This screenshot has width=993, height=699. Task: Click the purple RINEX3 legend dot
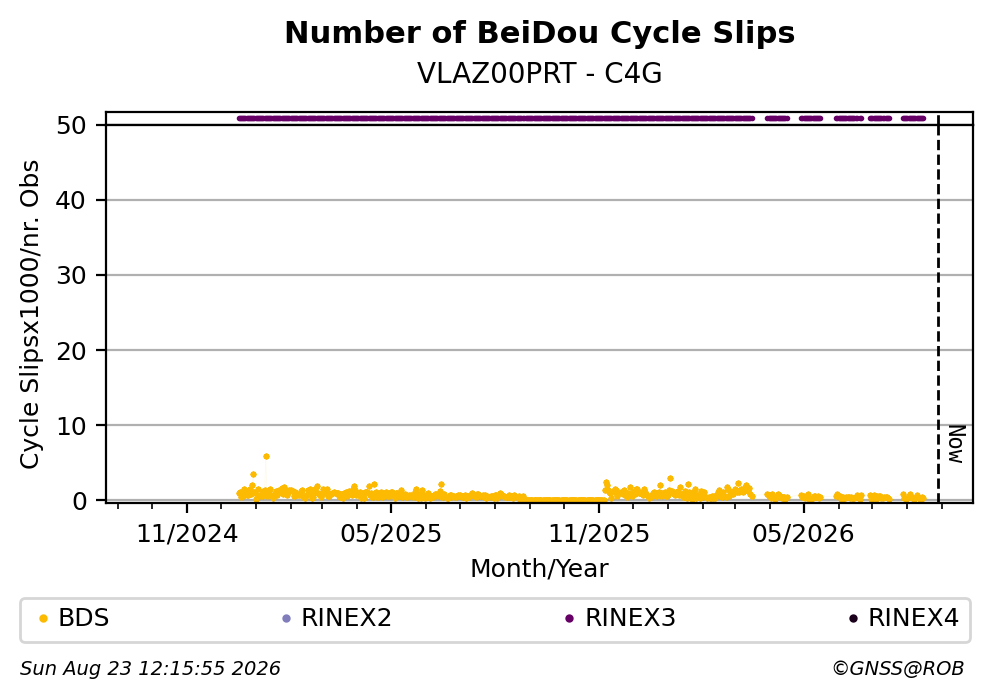569,619
